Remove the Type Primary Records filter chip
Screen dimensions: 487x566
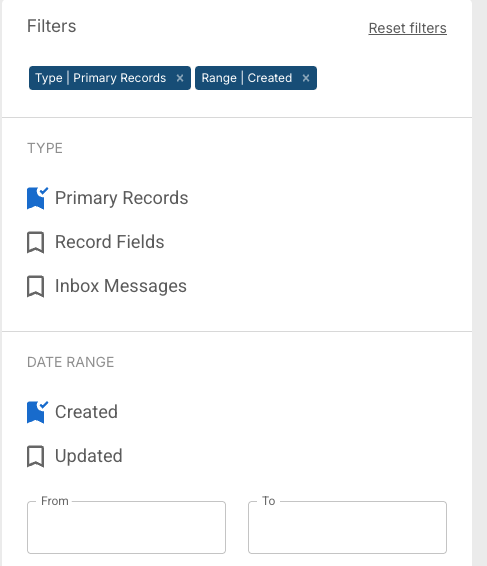tap(180, 78)
